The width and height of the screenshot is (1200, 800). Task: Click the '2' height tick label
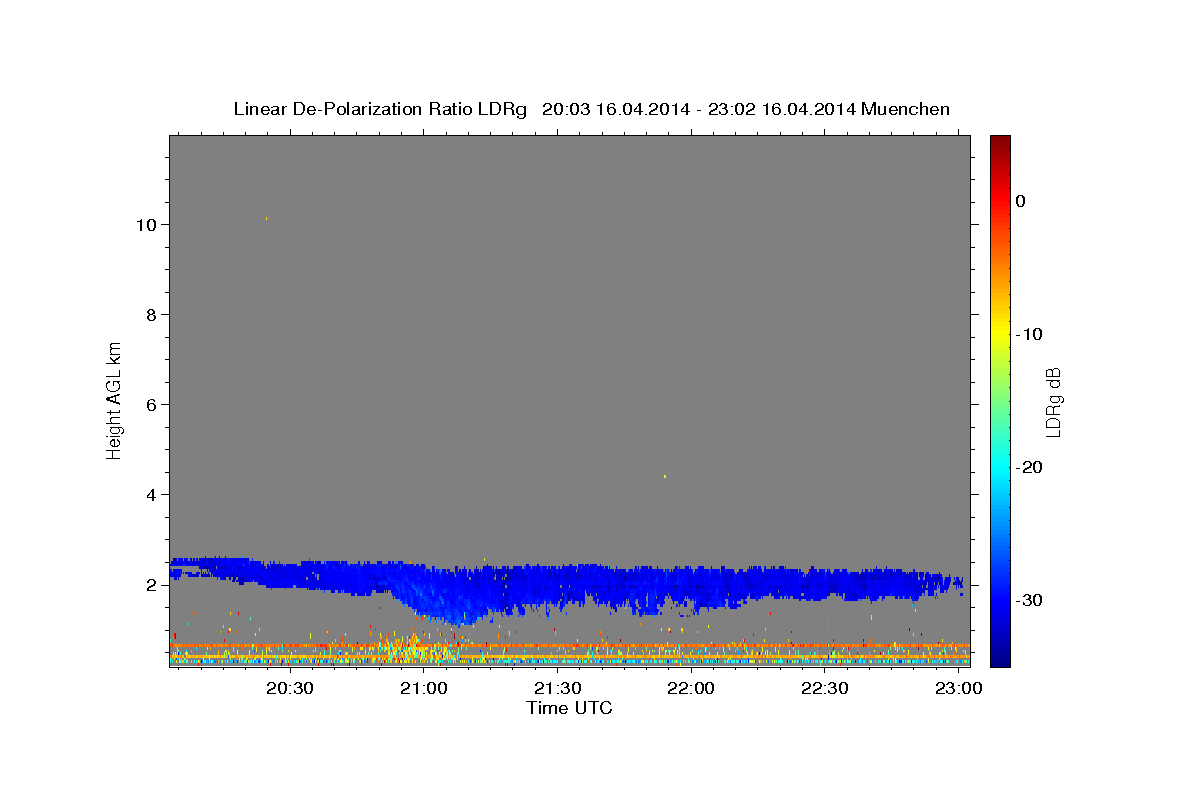(x=150, y=585)
